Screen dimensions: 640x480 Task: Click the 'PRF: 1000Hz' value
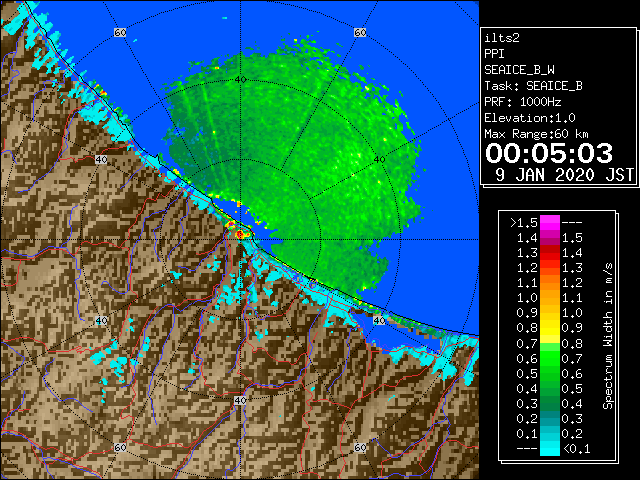point(523,102)
